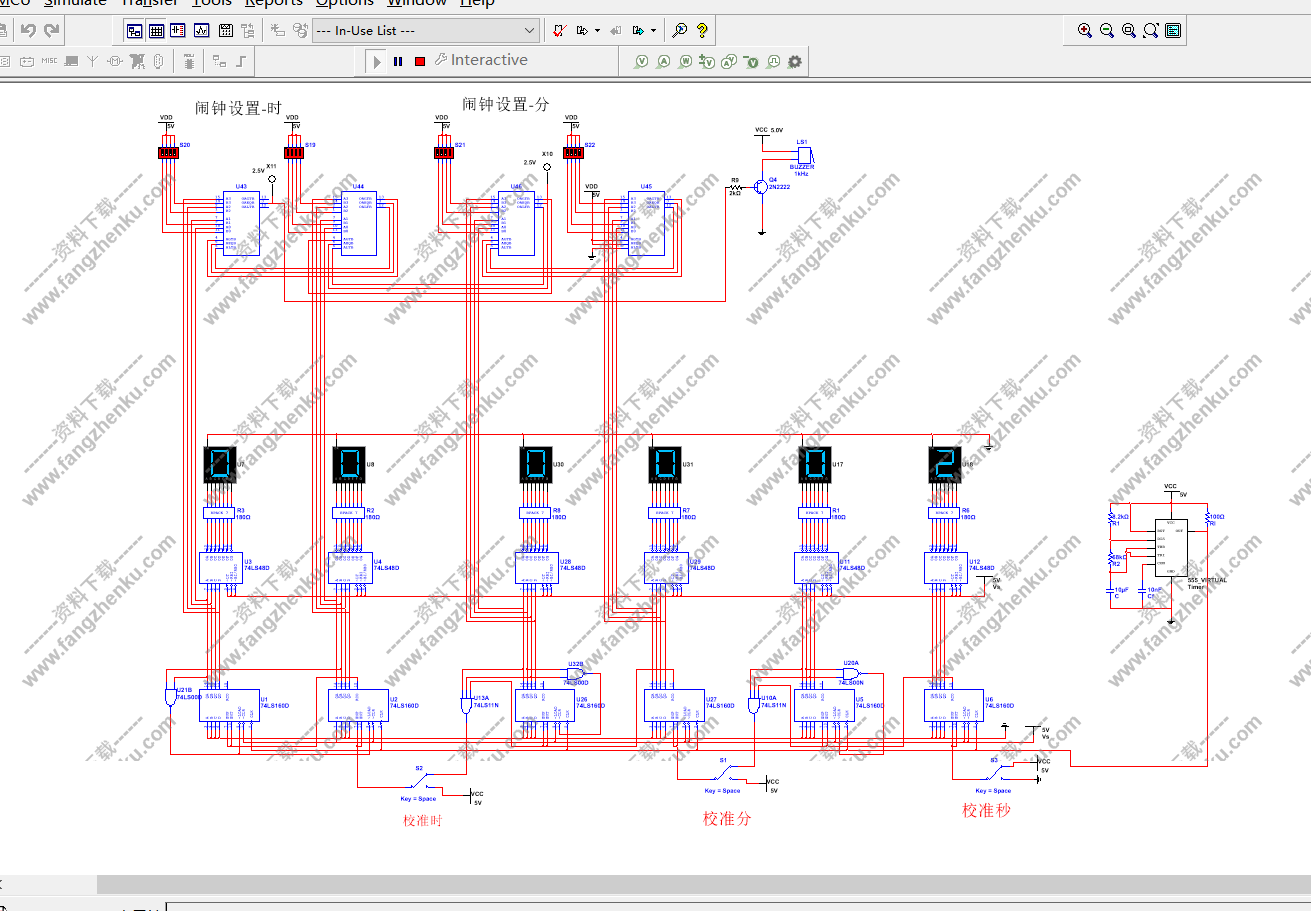Screen dimensions: 1311x911
Task: Pause the simulation
Action: pos(398,61)
